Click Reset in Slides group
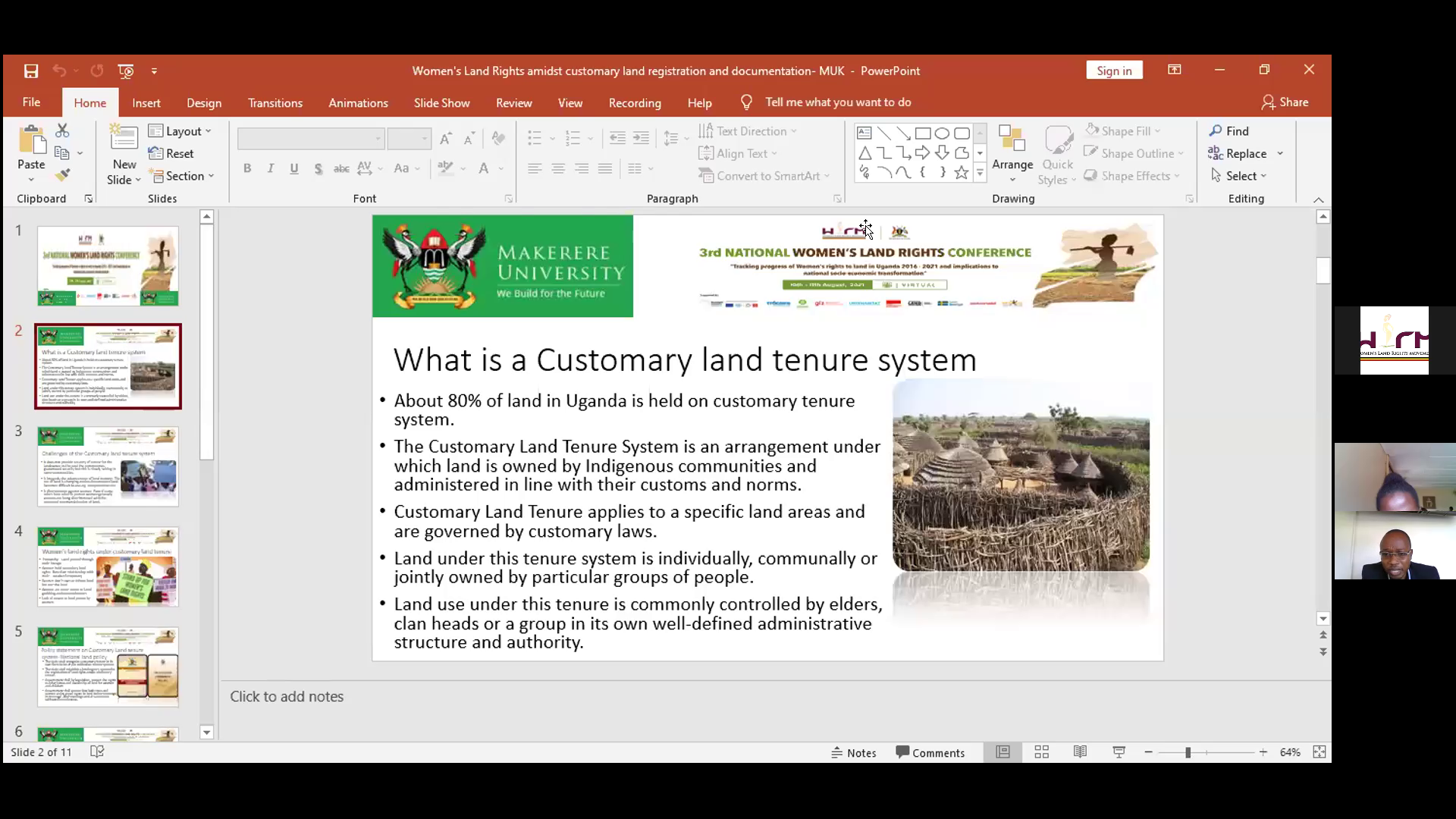The width and height of the screenshot is (1456, 819). coord(171,153)
